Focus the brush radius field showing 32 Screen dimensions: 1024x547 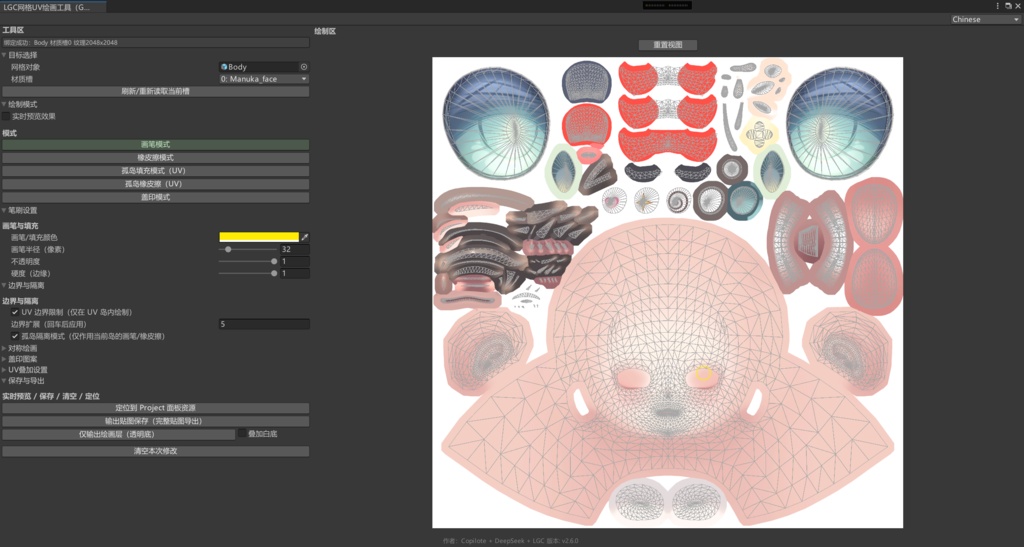pos(295,249)
